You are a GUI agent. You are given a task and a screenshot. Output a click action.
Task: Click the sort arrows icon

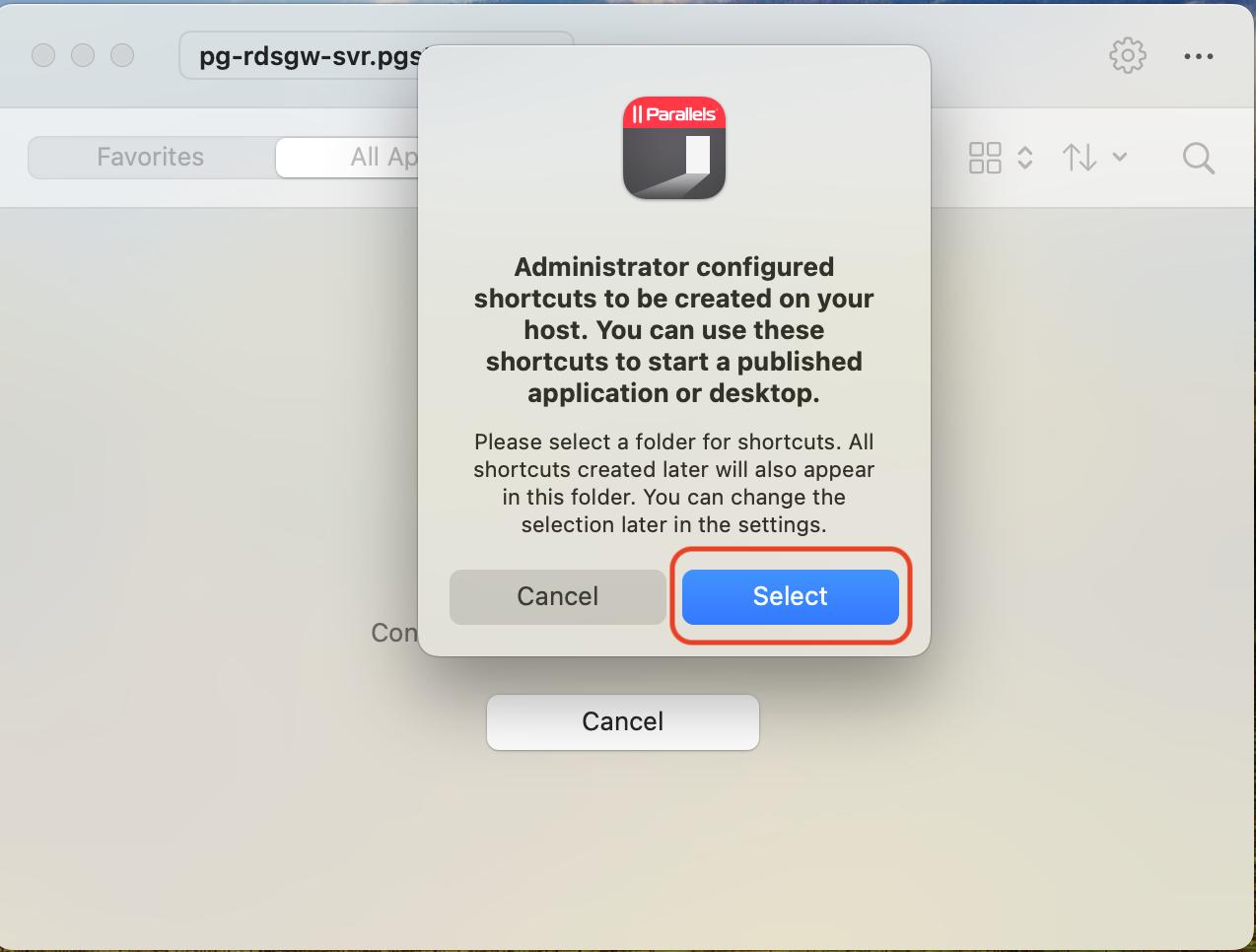click(x=1080, y=158)
